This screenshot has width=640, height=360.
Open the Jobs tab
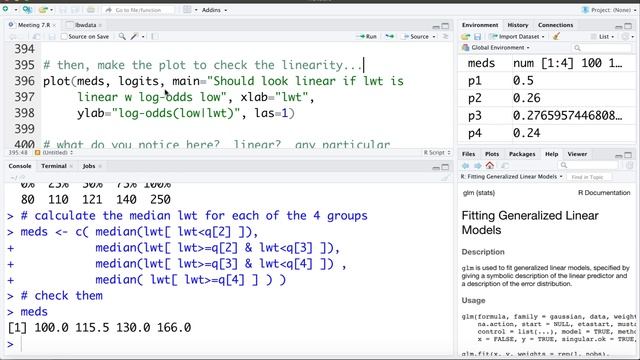pos(89,166)
